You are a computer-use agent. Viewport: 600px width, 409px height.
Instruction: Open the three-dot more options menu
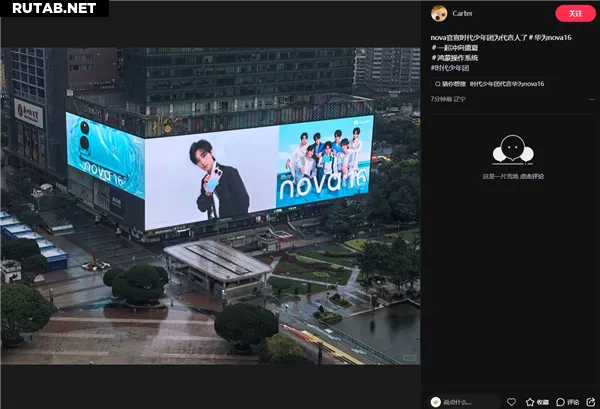coord(592,99)
